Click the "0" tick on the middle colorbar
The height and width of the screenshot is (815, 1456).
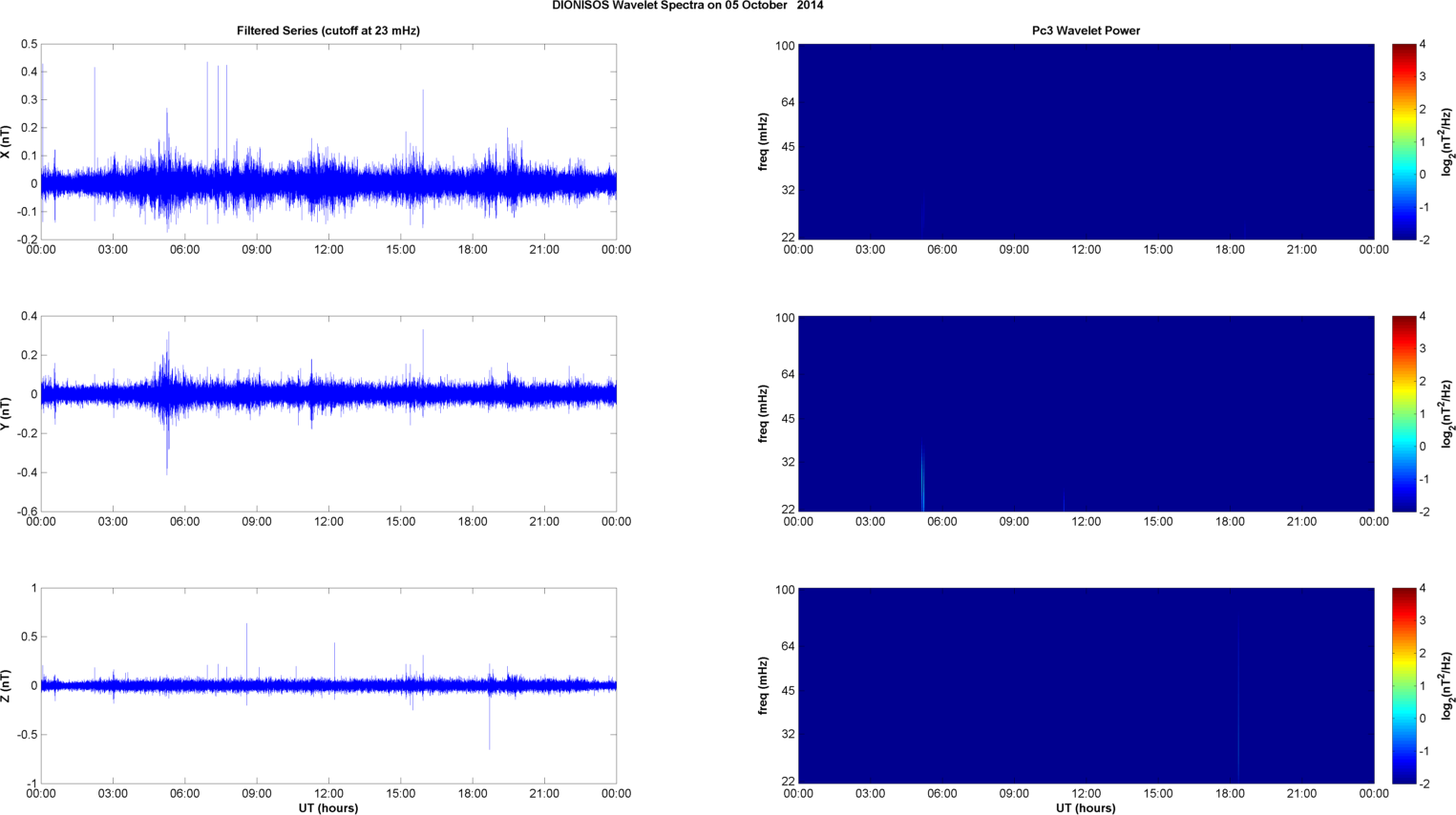[1423, 447]
